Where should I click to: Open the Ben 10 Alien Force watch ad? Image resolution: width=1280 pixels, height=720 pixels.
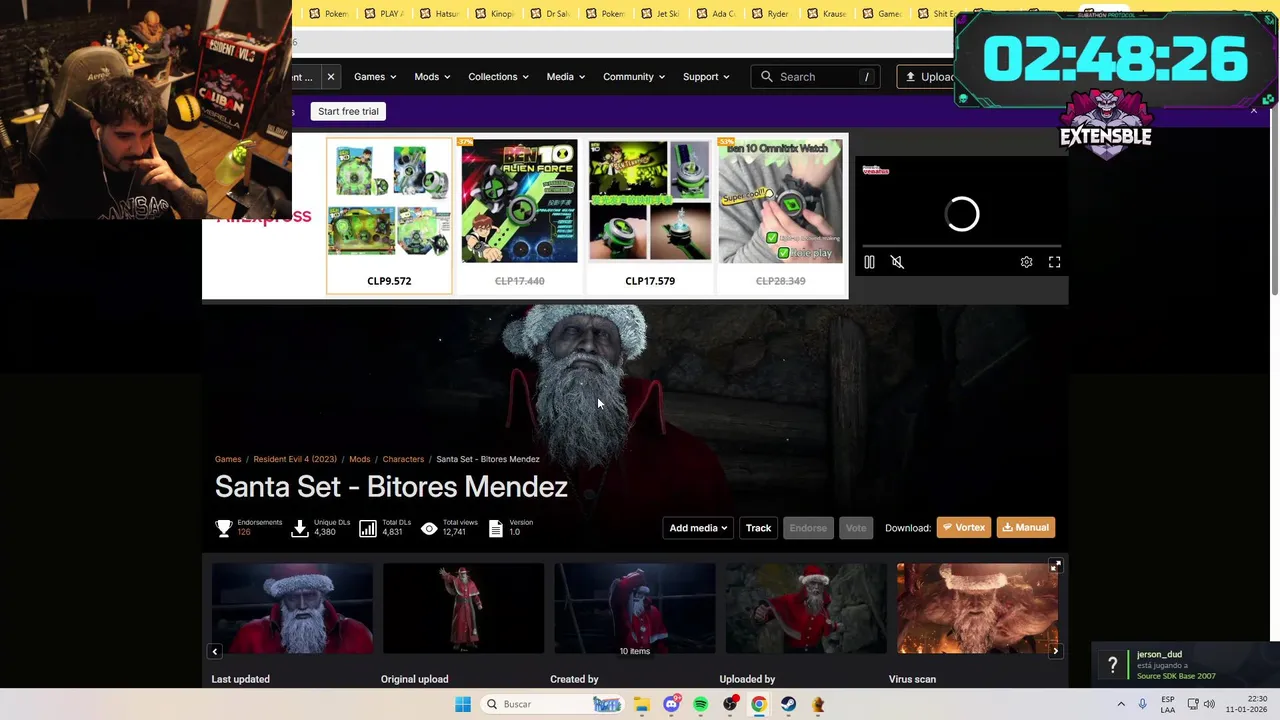pyautogui.click(x=519, y=215)
